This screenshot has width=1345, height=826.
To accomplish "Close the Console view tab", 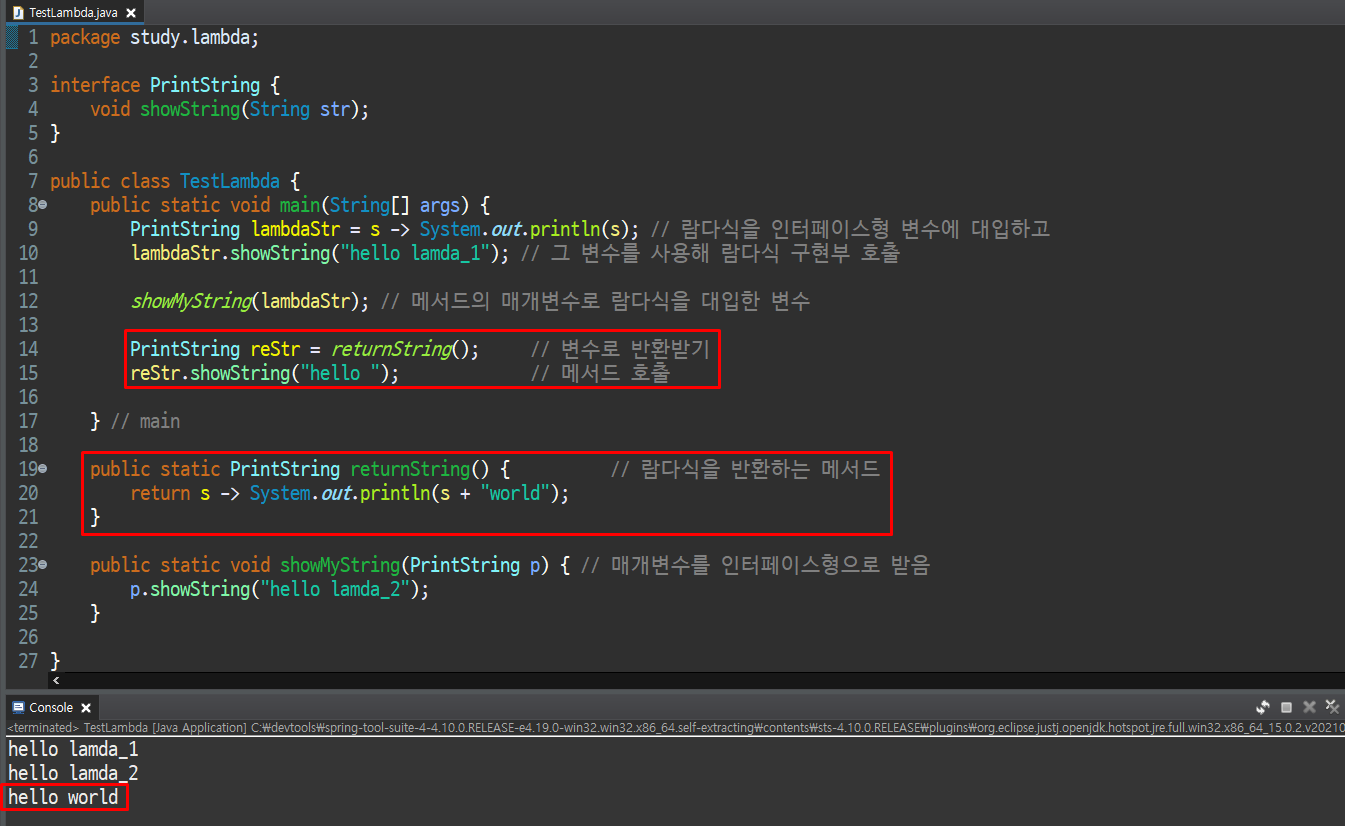I will tap(86, 708).
